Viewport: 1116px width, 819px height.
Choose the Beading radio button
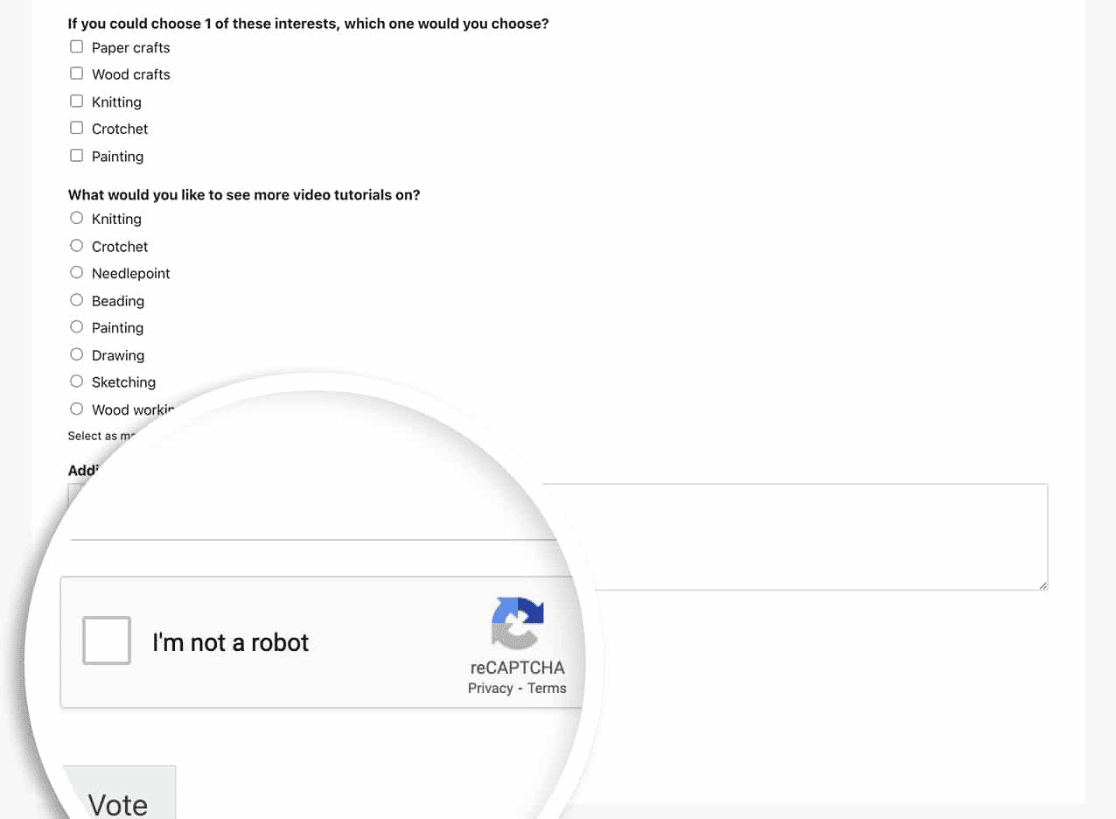(76, 300)
